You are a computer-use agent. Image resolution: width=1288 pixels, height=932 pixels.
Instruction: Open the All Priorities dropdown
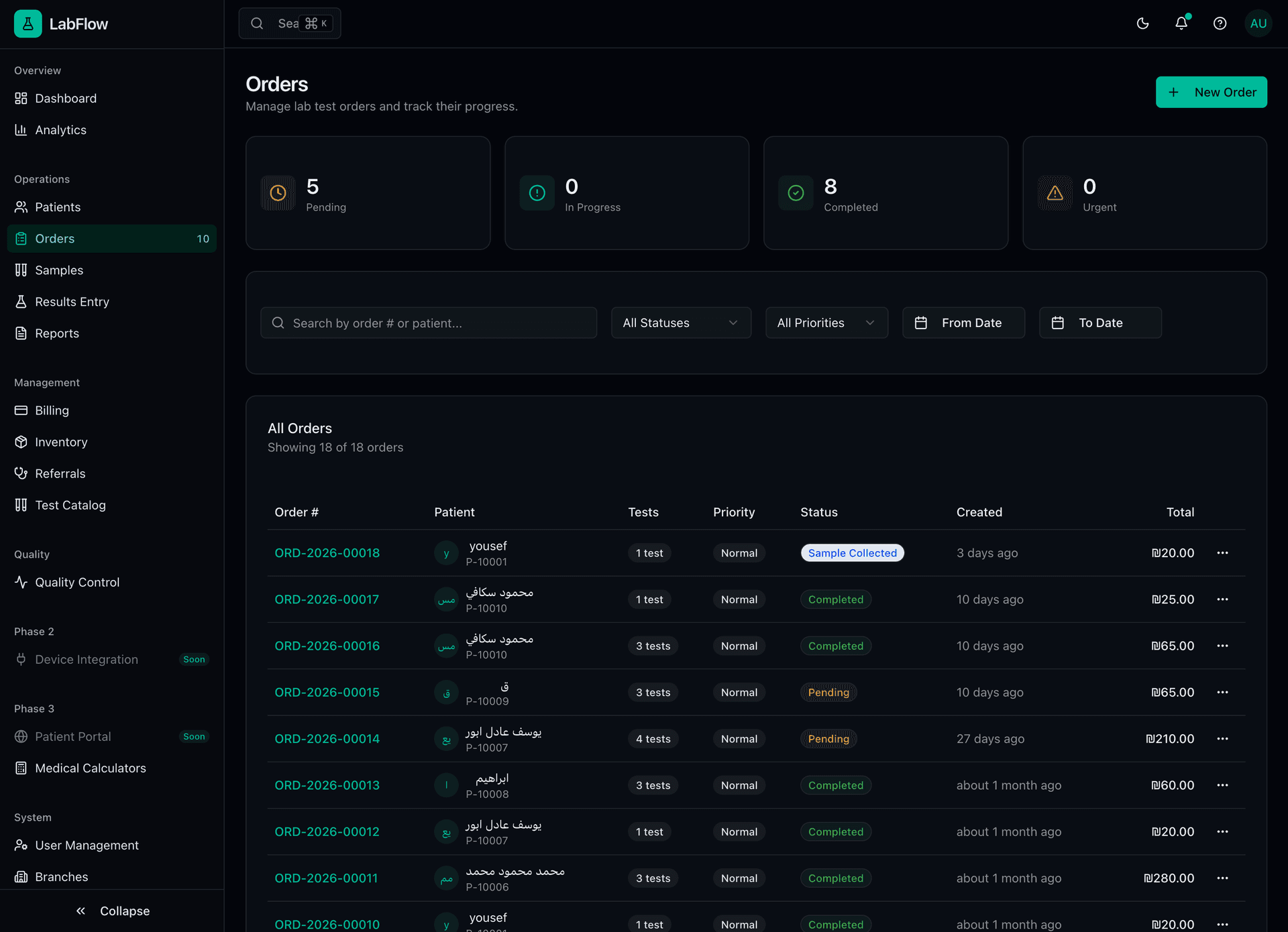(x=826, y=323)
